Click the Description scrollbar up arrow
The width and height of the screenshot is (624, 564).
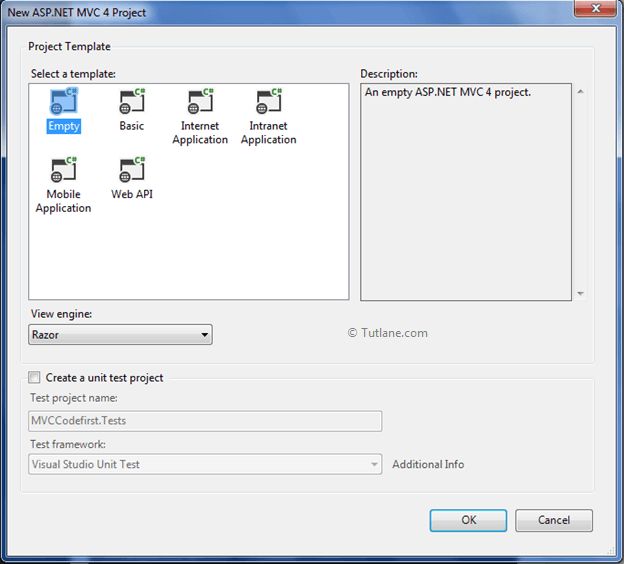(x=581, y=92)
